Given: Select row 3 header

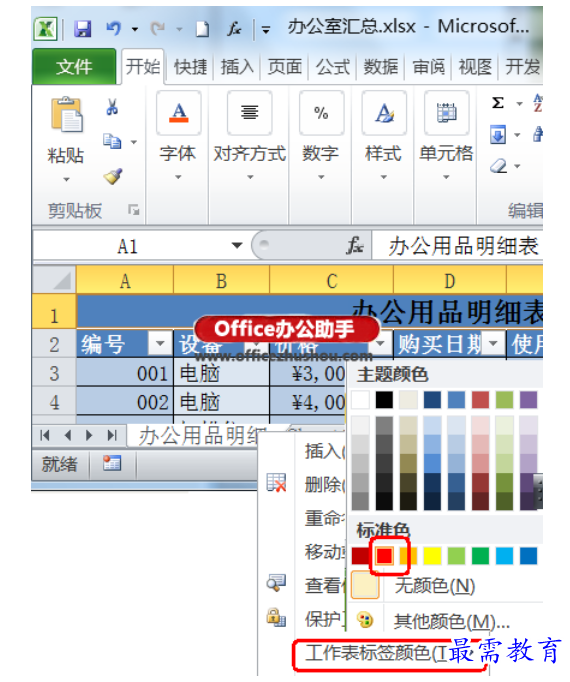Looking at the screenshot, I should pos(54,373).
